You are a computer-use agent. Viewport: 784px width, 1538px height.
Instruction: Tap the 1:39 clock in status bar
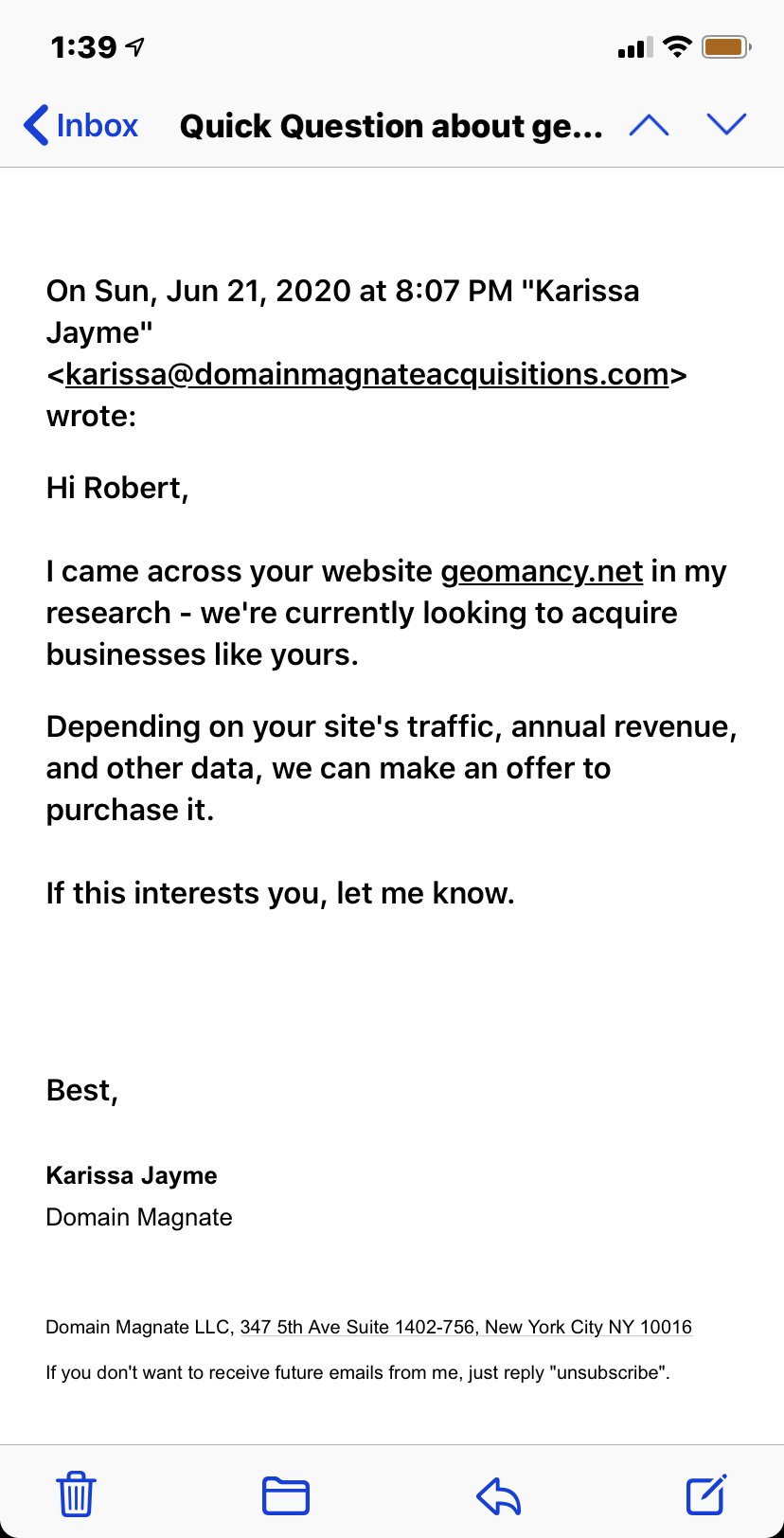coord(83,46)
